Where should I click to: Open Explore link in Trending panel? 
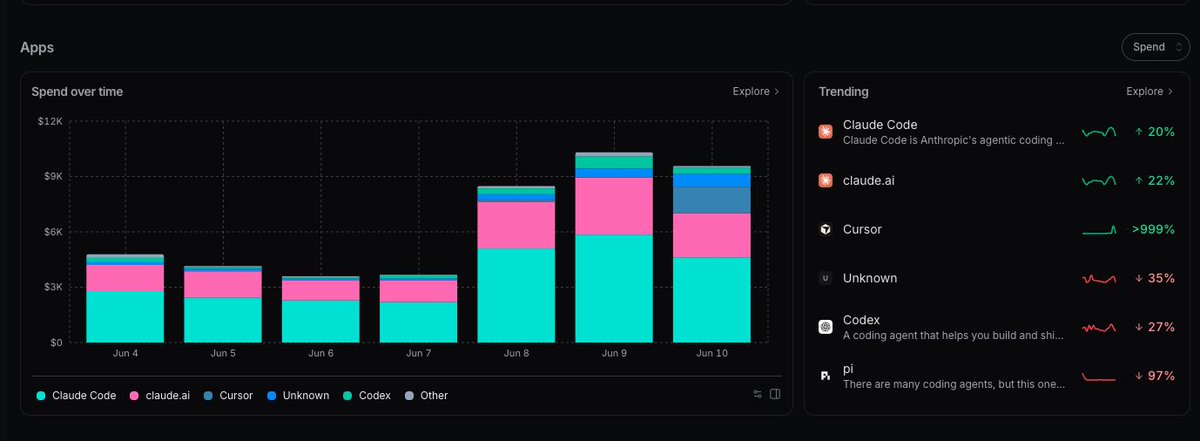click(x=1150, y=91)
